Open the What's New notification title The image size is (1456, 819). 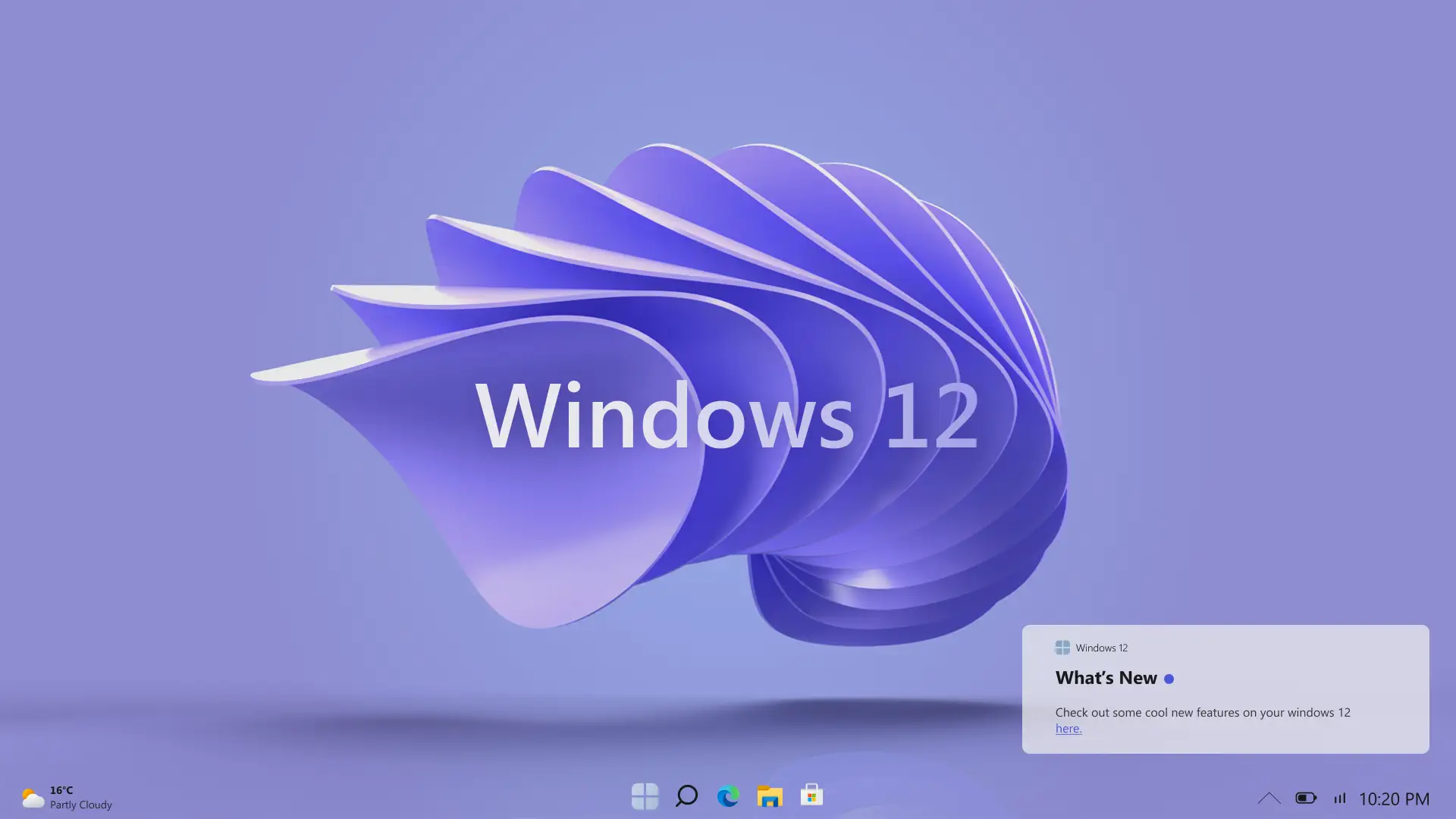click(x=1106, y=678)
